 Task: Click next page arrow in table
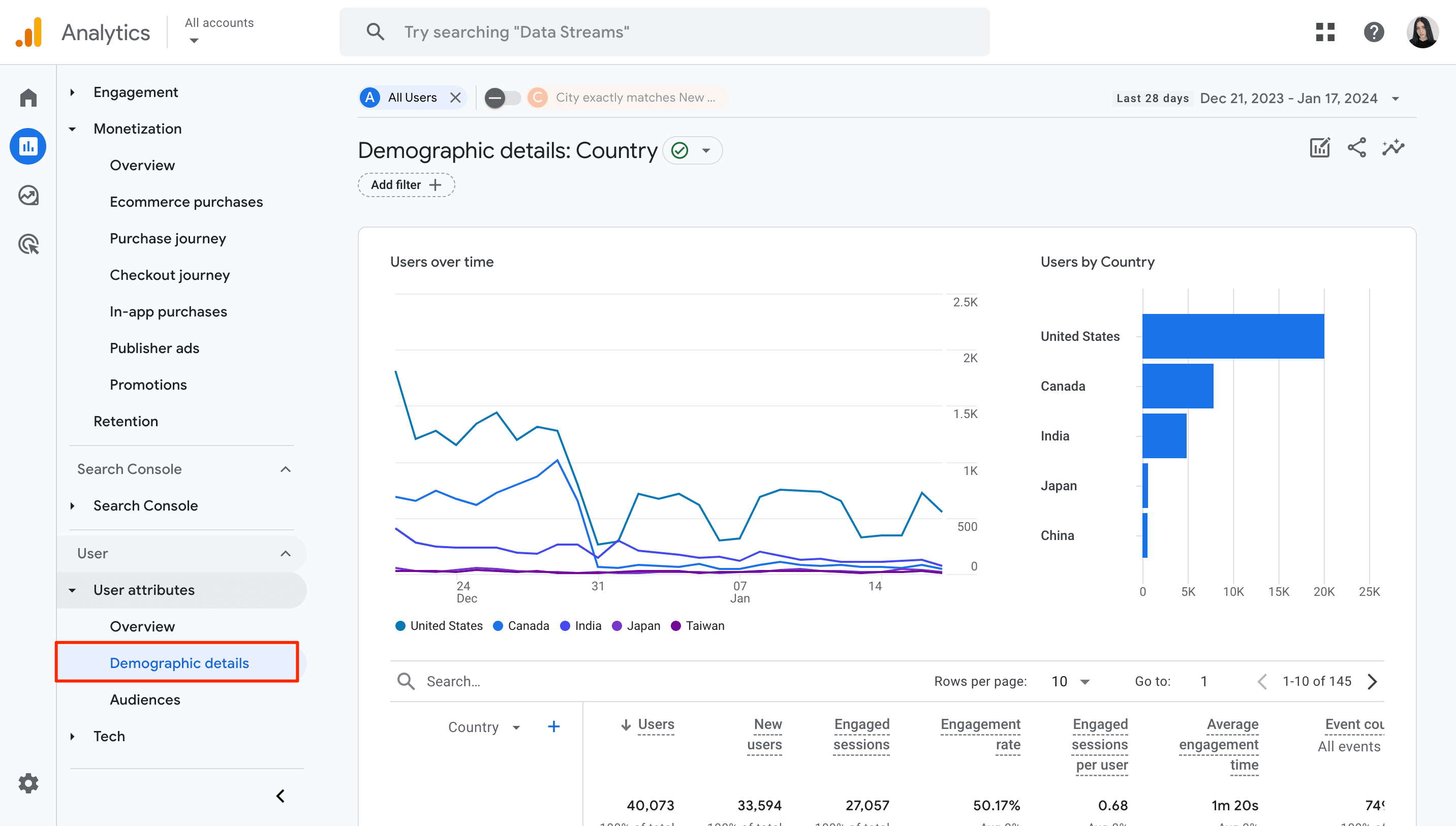(x=1375, y=682)
